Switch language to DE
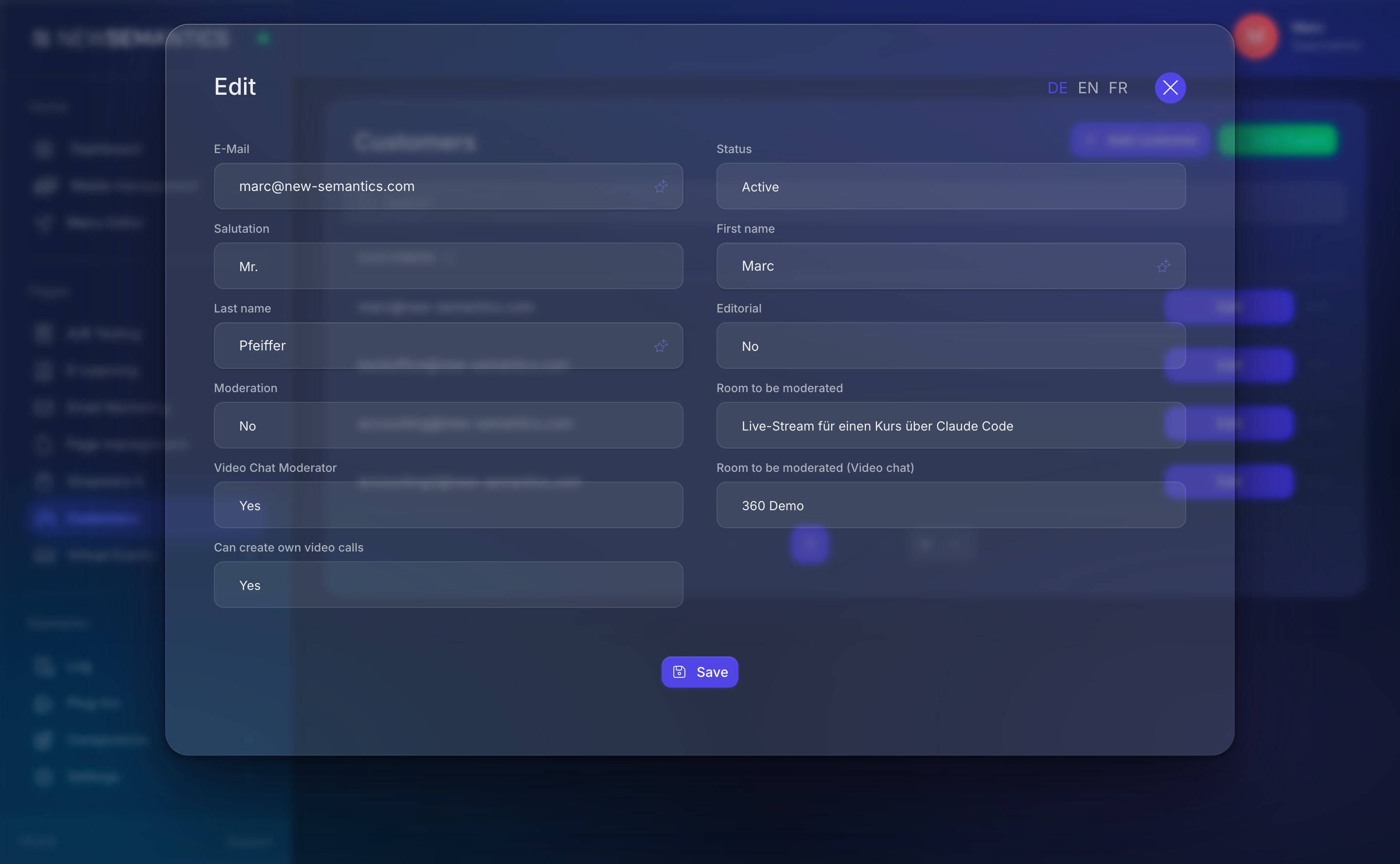 (x=1057, y=88)
